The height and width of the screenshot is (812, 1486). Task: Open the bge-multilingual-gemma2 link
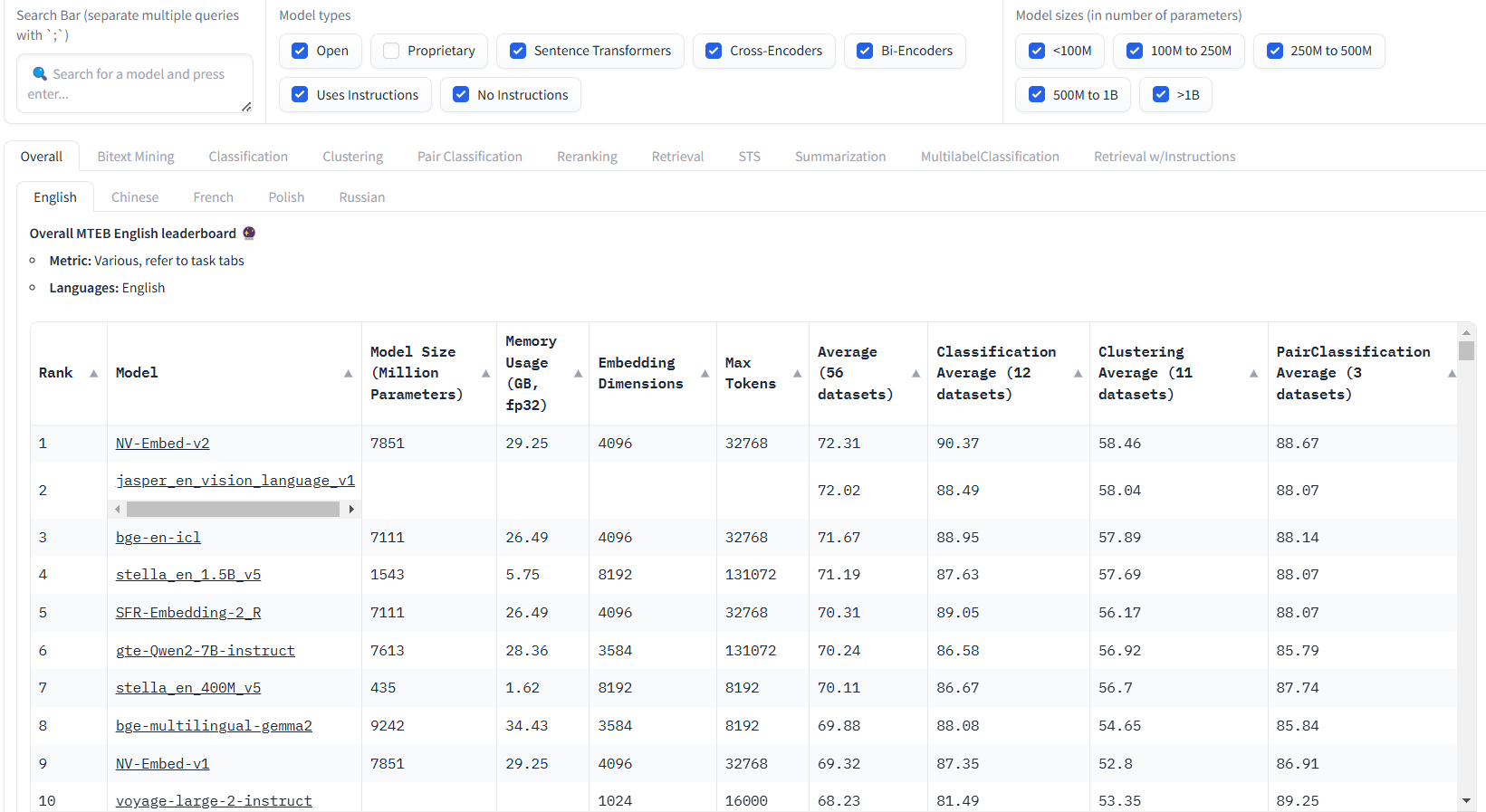coord(214,726)
